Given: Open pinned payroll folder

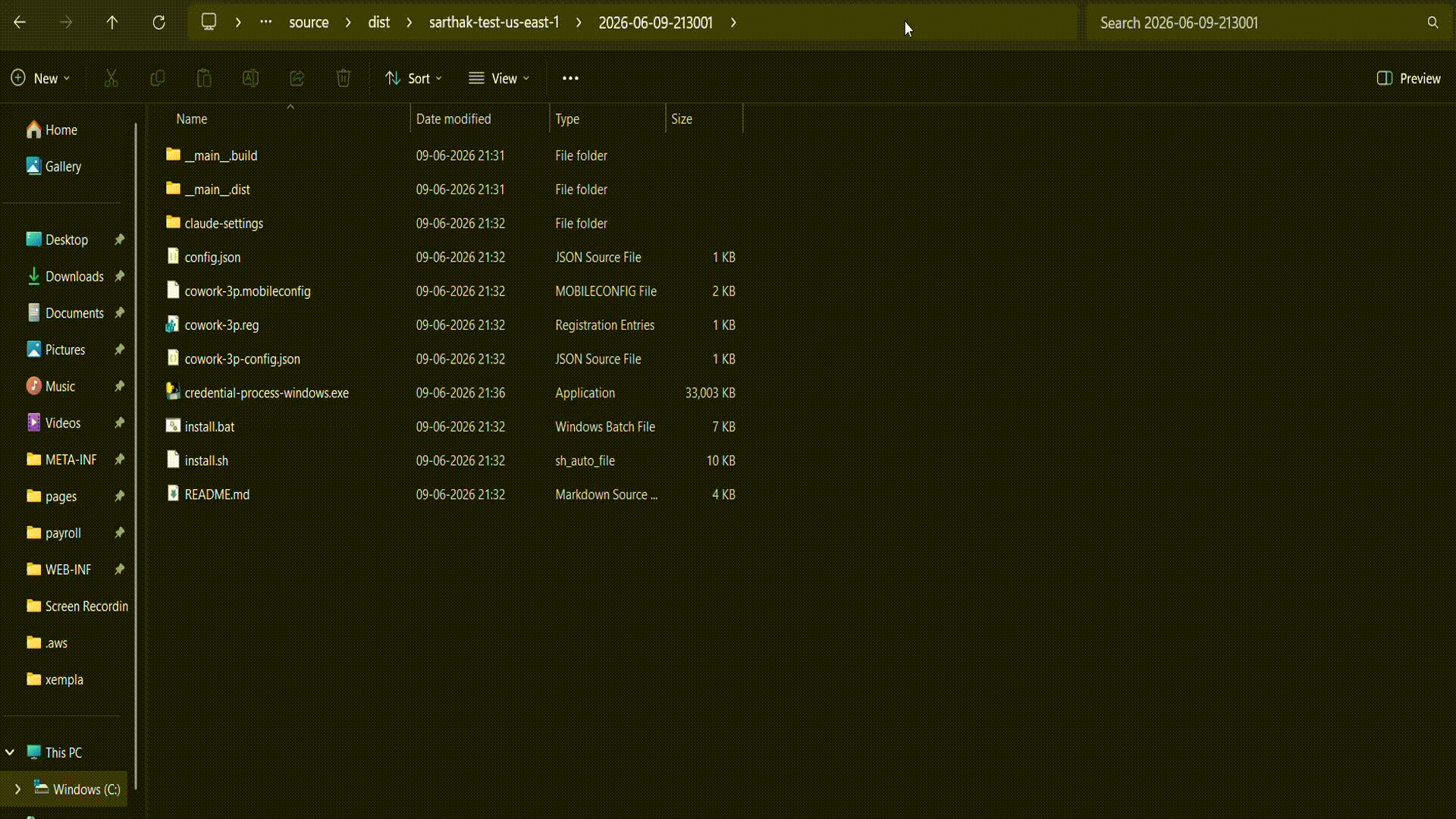Looking at the screenshot, I should click(x=63, y=533).
